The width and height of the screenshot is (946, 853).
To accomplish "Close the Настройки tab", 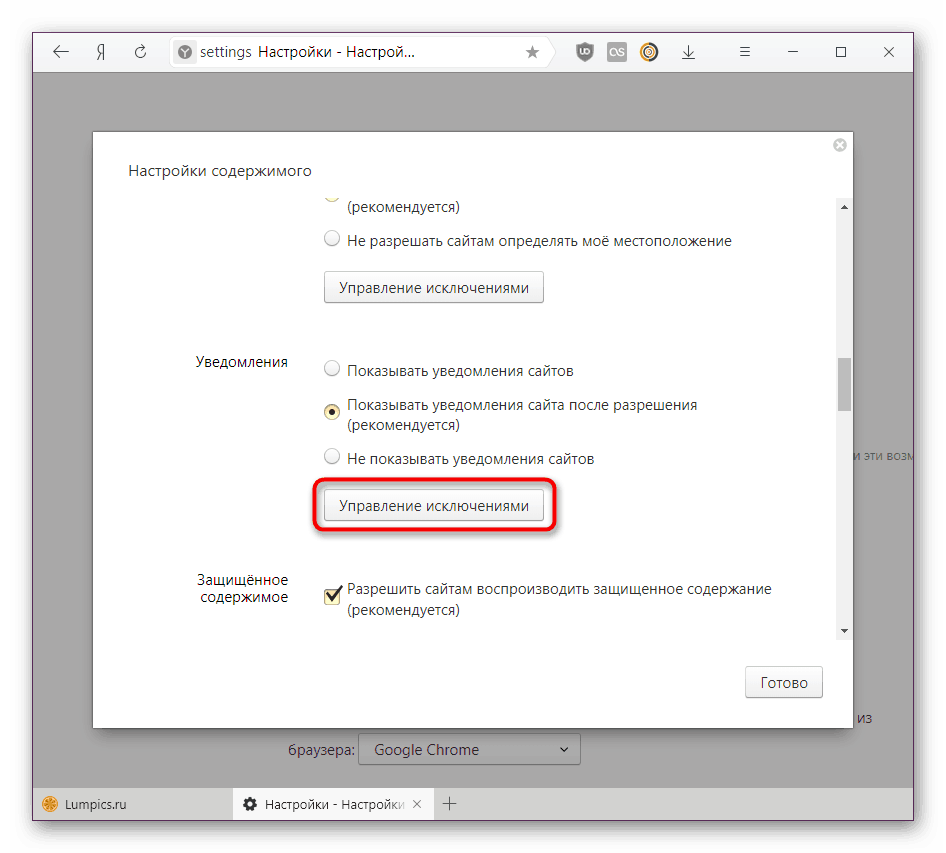I will (x=417, y=804).
